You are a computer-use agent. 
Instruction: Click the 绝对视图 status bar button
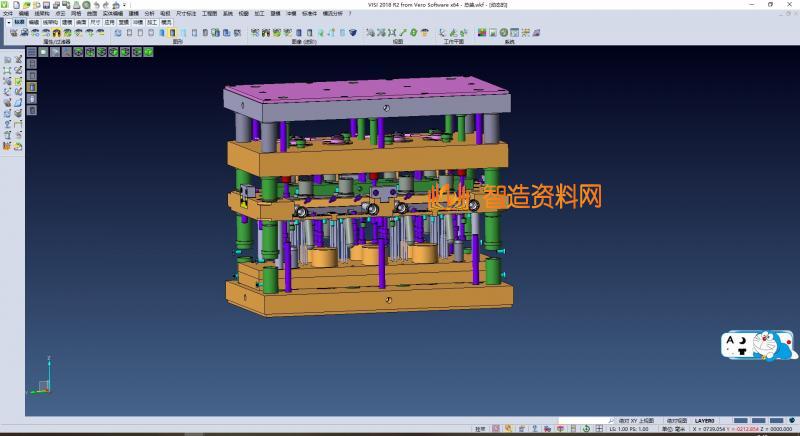tap(677, 421)
